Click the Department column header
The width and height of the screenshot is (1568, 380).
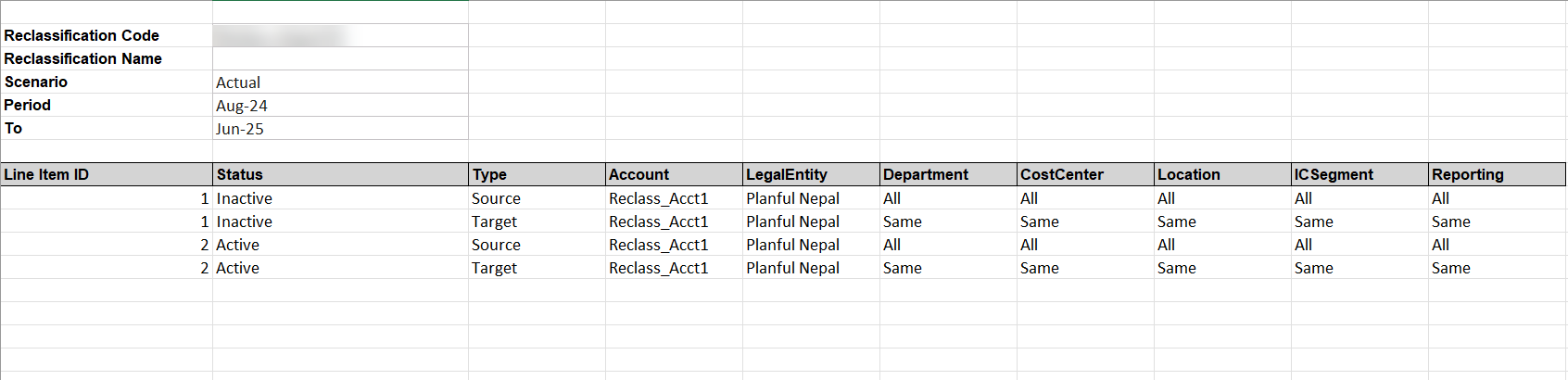click(948, 174)
